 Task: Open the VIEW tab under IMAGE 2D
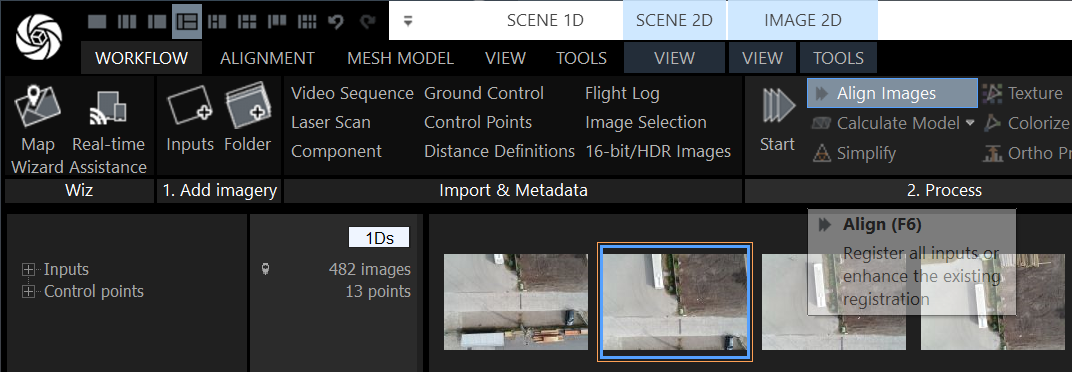762,58
